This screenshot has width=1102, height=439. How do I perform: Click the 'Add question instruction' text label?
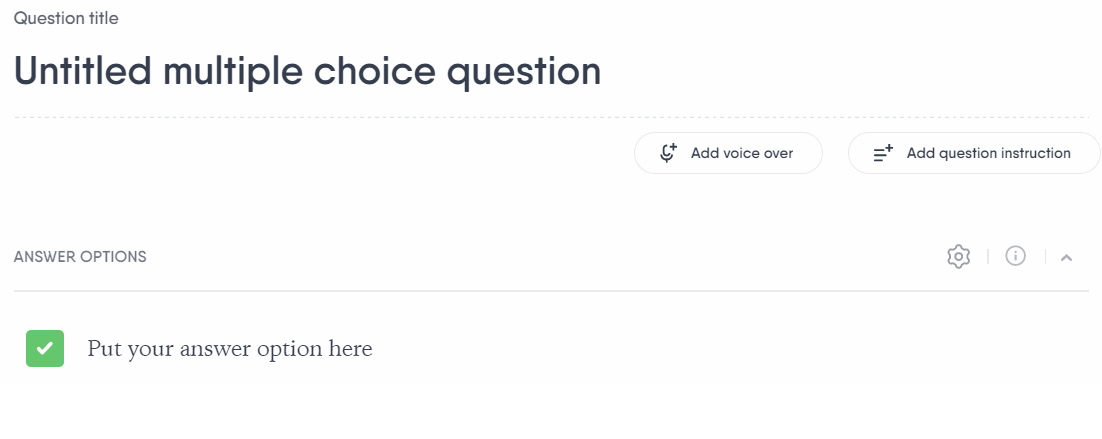tap(989, 153)
